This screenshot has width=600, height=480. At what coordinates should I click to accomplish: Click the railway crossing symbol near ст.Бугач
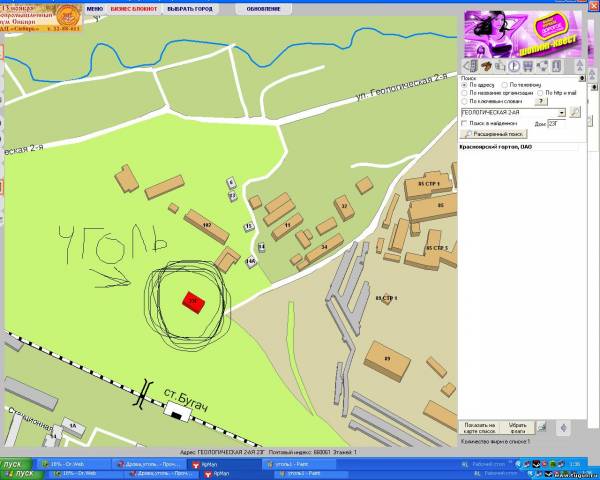(143, 394)
